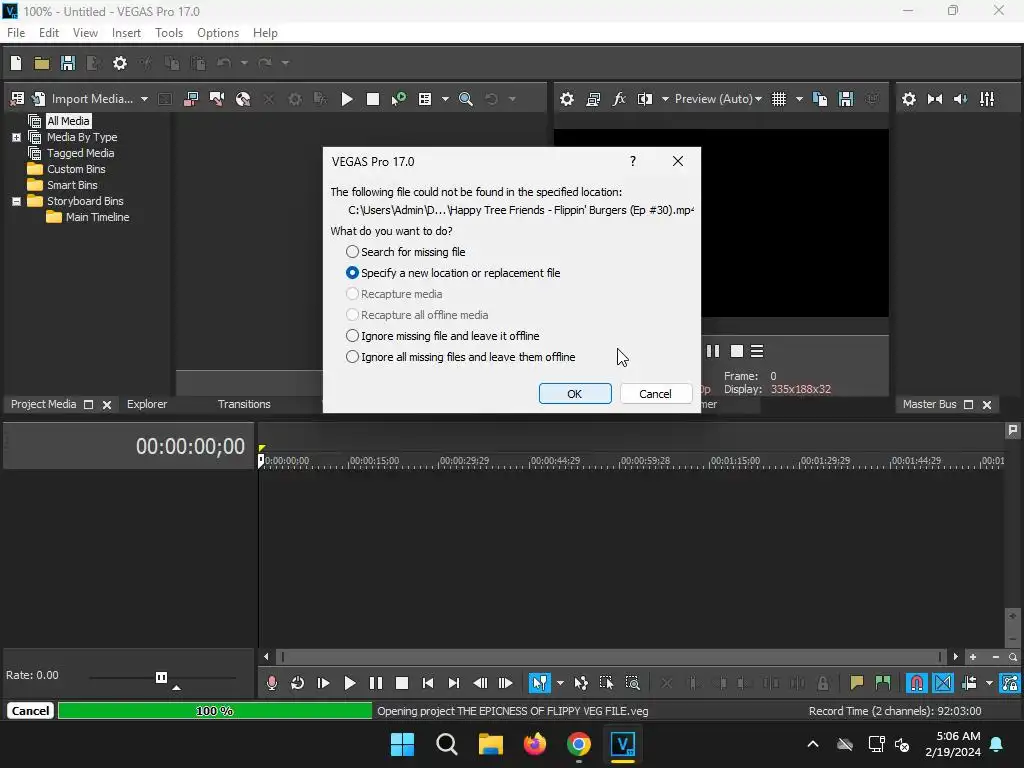Click the Record microphone button
The image size is (1024, 768).
tap(272, 683)
